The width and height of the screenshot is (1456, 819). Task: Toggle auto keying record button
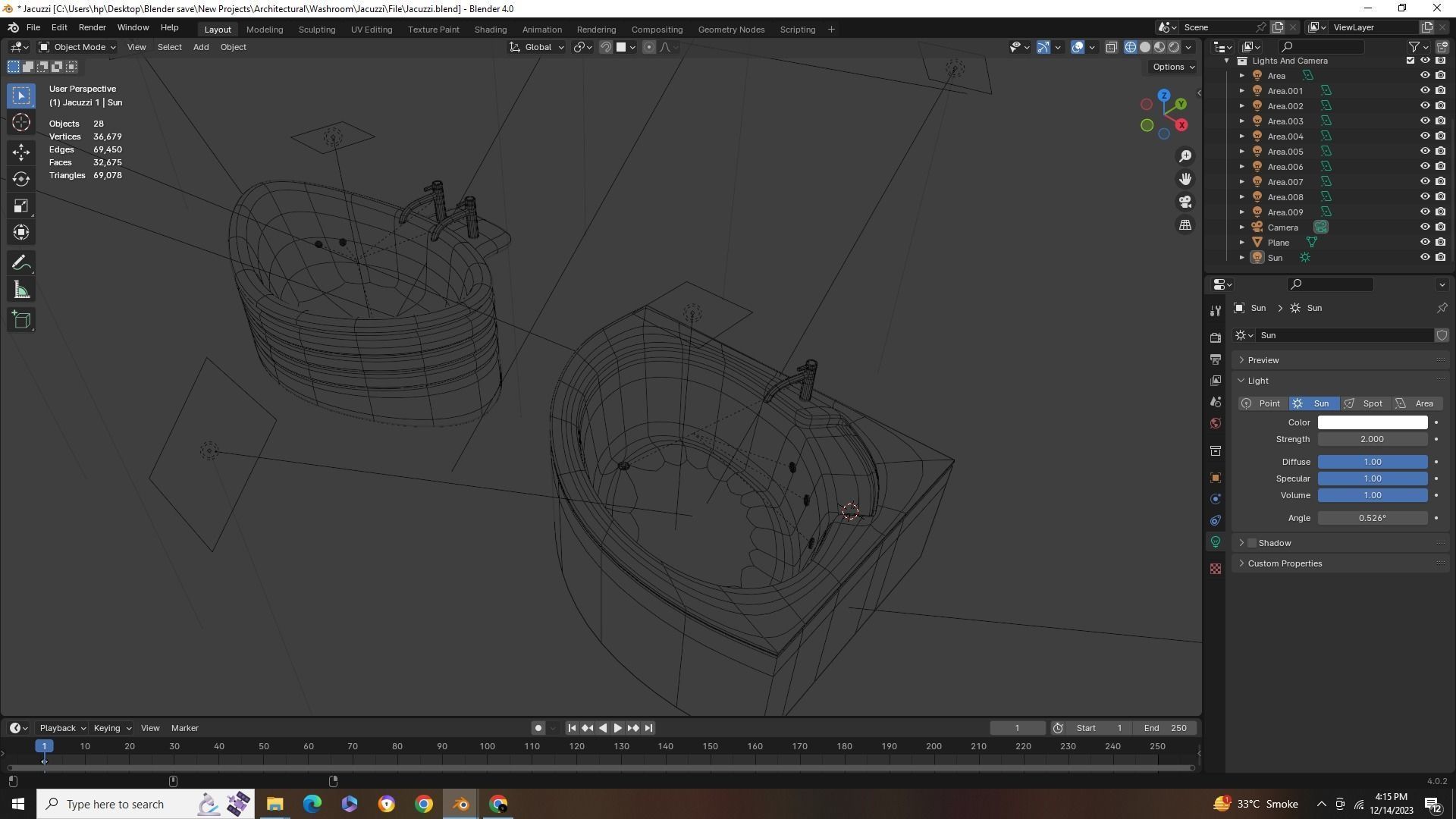point(538,728)
